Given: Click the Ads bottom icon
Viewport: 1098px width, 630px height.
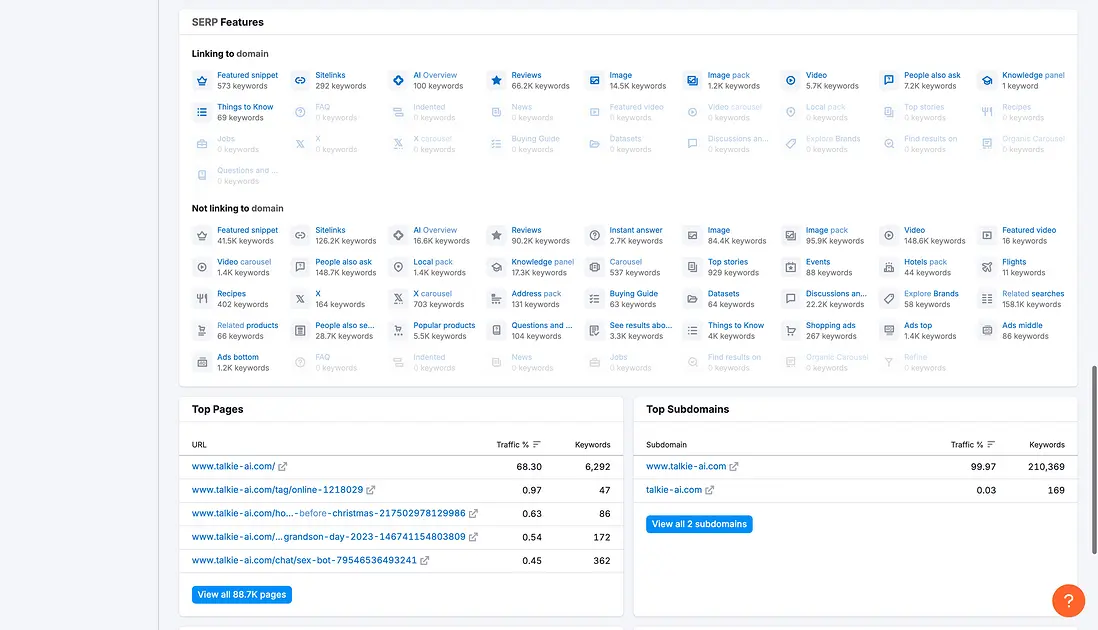Looking at the screenshot, I should click(202, 362).
